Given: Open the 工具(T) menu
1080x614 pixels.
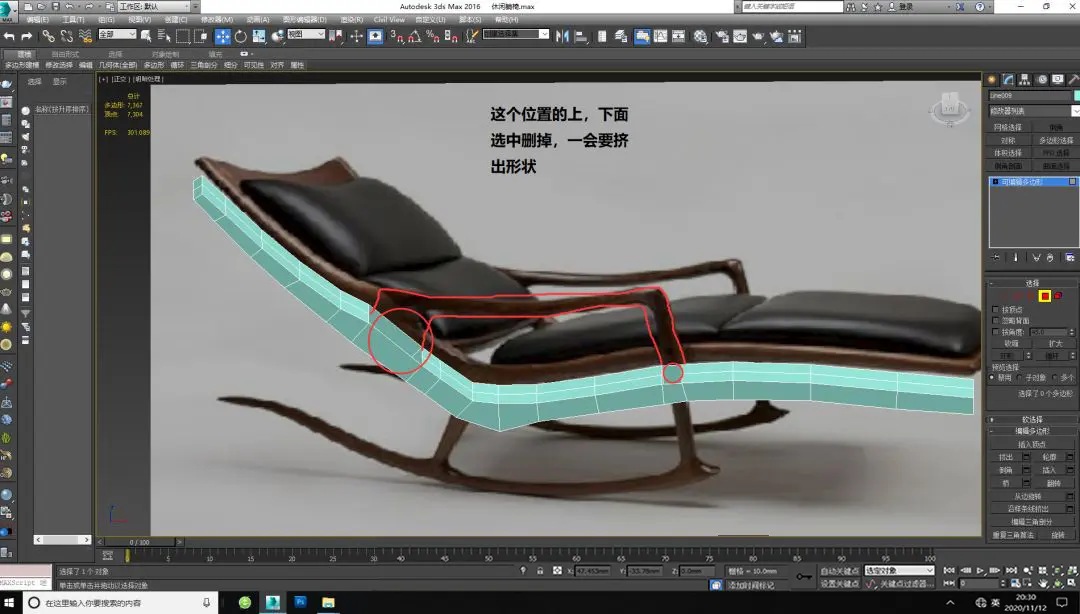Looking at the screenshot, I should [x=73, y=19].
